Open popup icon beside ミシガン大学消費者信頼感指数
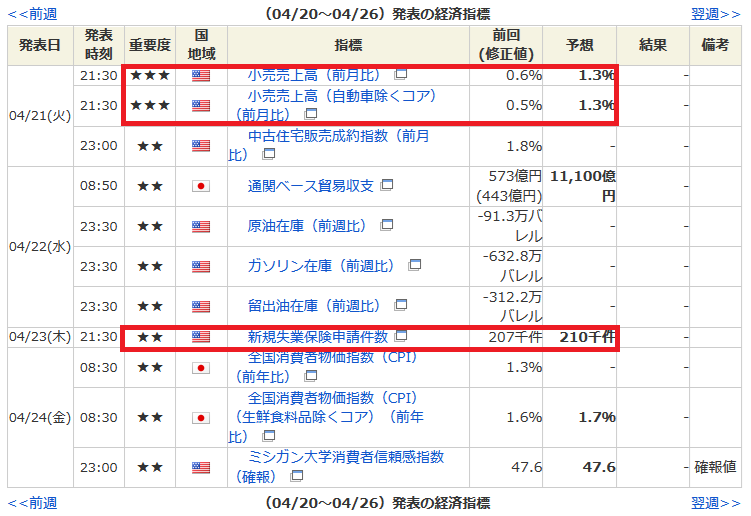The width and height of the screenshot is (751, 516). pyautogui.click(x=297, y=476)
